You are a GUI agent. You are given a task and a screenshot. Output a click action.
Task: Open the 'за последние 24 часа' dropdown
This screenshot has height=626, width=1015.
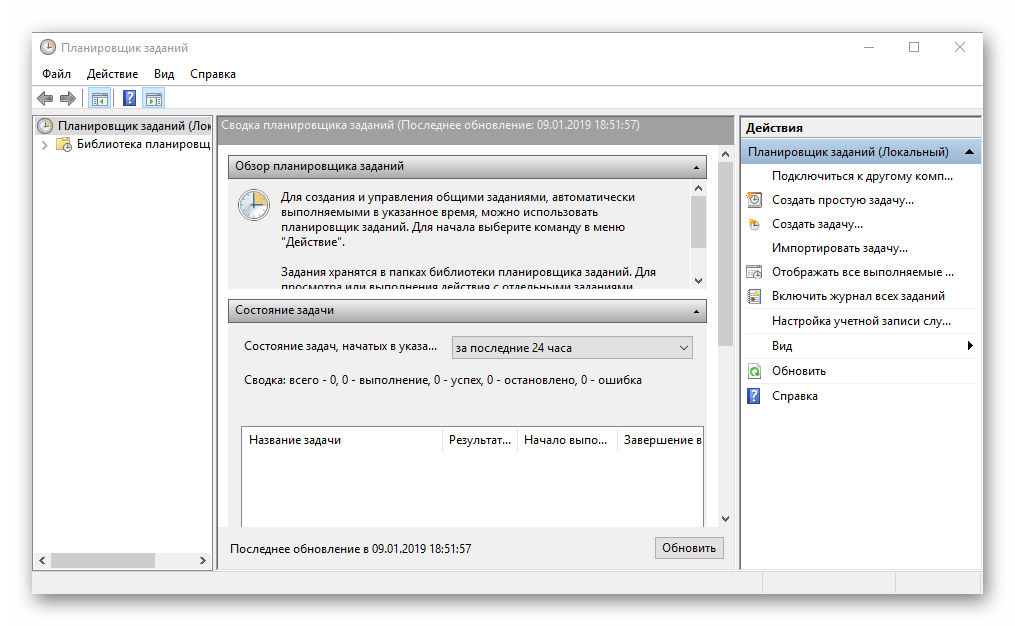572,348
